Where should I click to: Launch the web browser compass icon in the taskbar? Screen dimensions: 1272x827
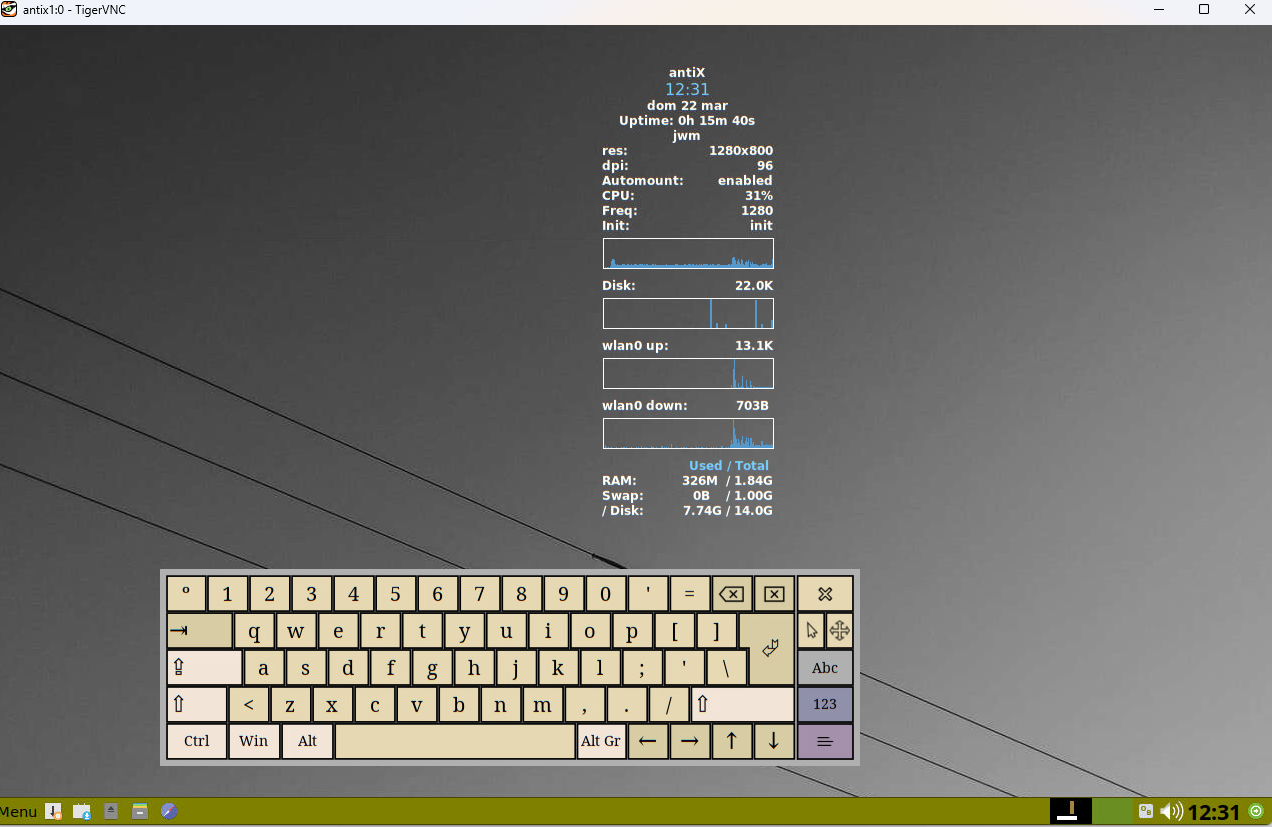click(x=169, y=812)
